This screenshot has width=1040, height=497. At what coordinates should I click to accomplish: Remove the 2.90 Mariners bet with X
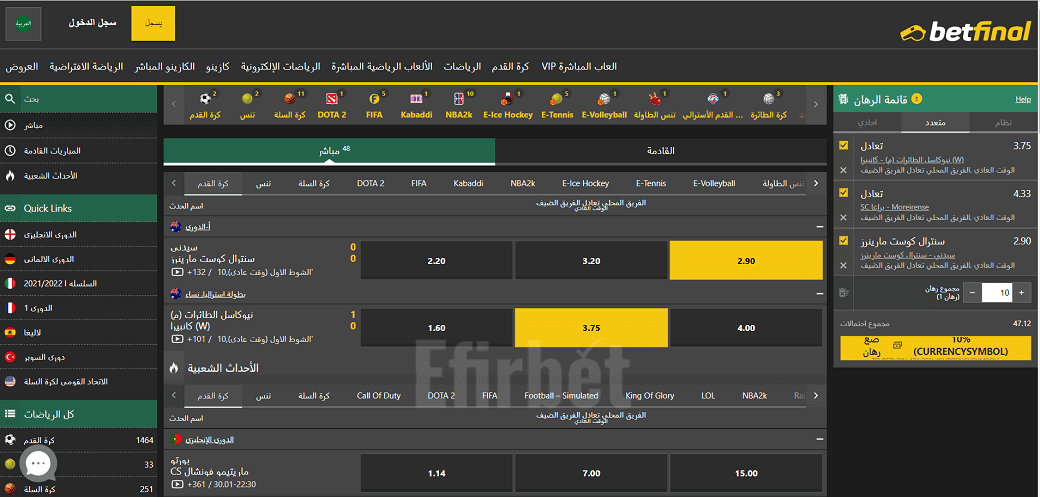pyautogui.click(x=843, y=265)
